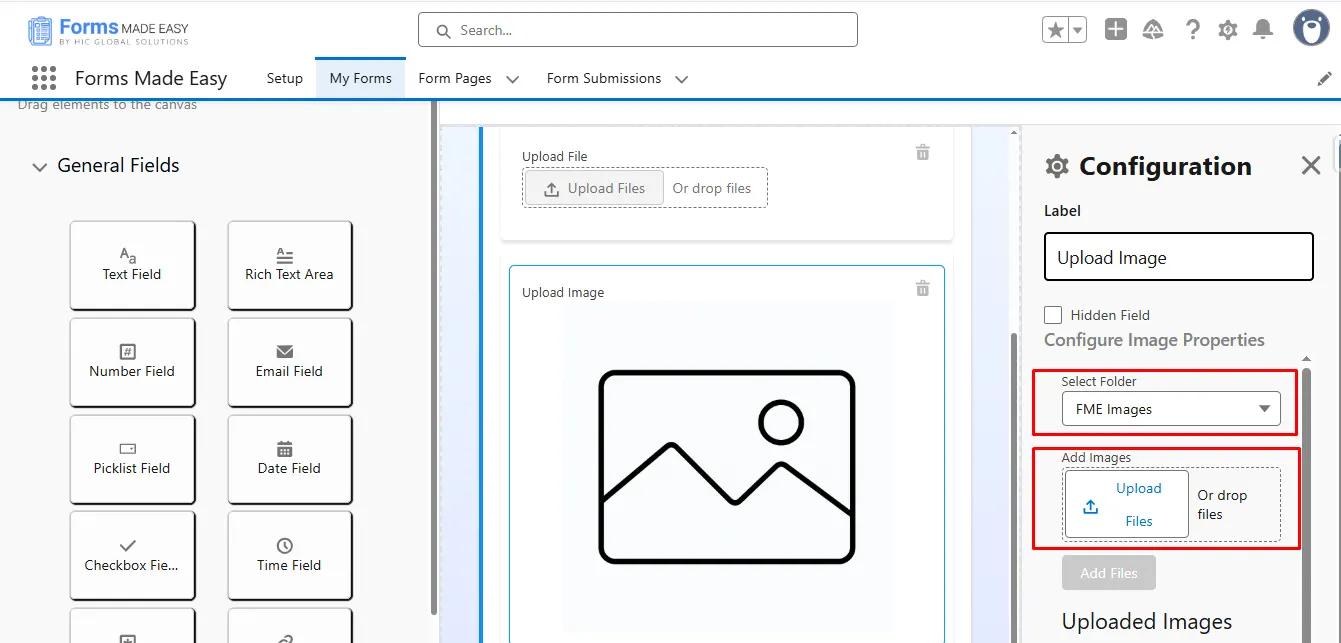View notifications bell icon
The image size is (1341, 643).
click(1263, 30)
